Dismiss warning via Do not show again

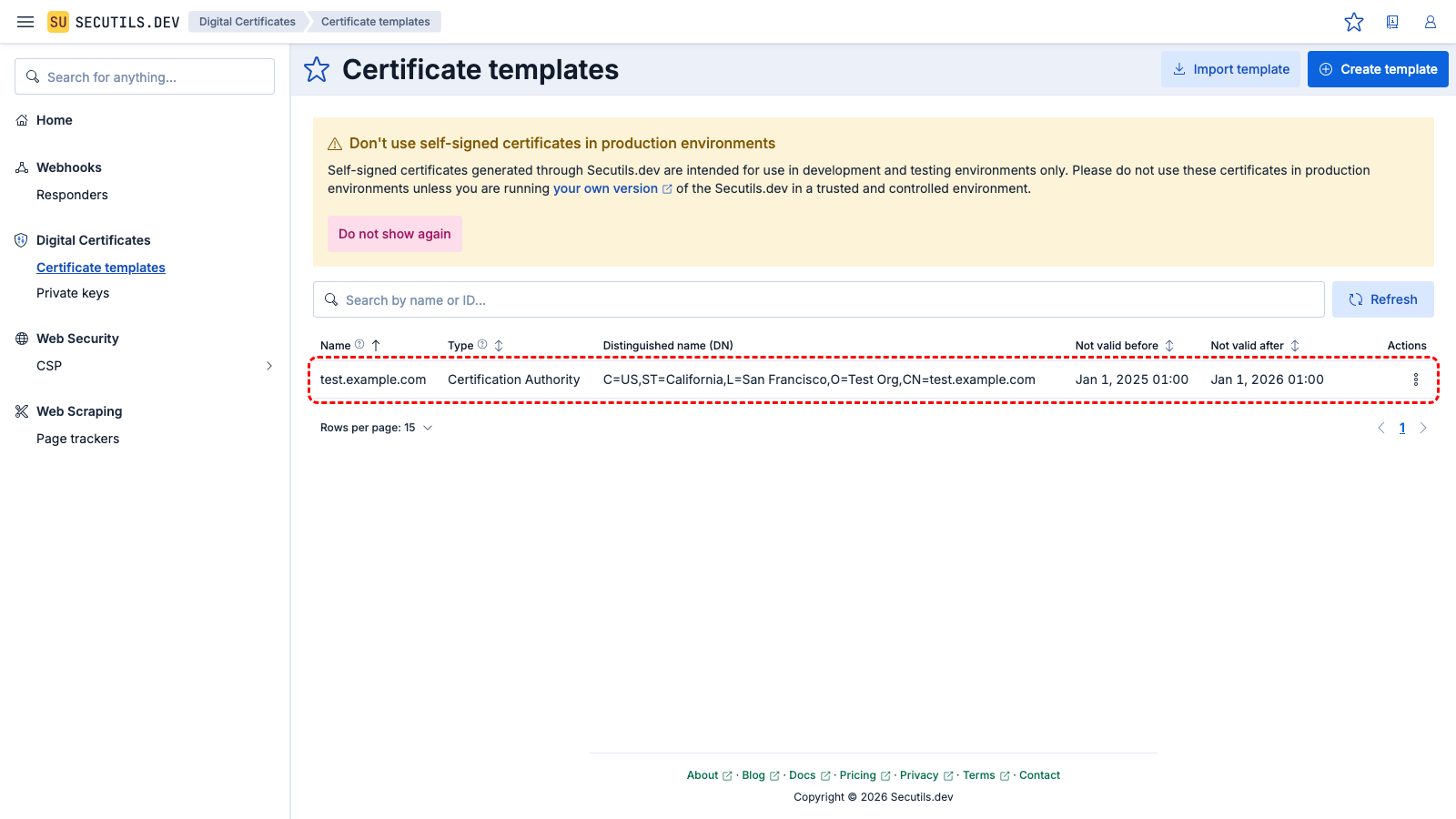(x=394, y=234)
